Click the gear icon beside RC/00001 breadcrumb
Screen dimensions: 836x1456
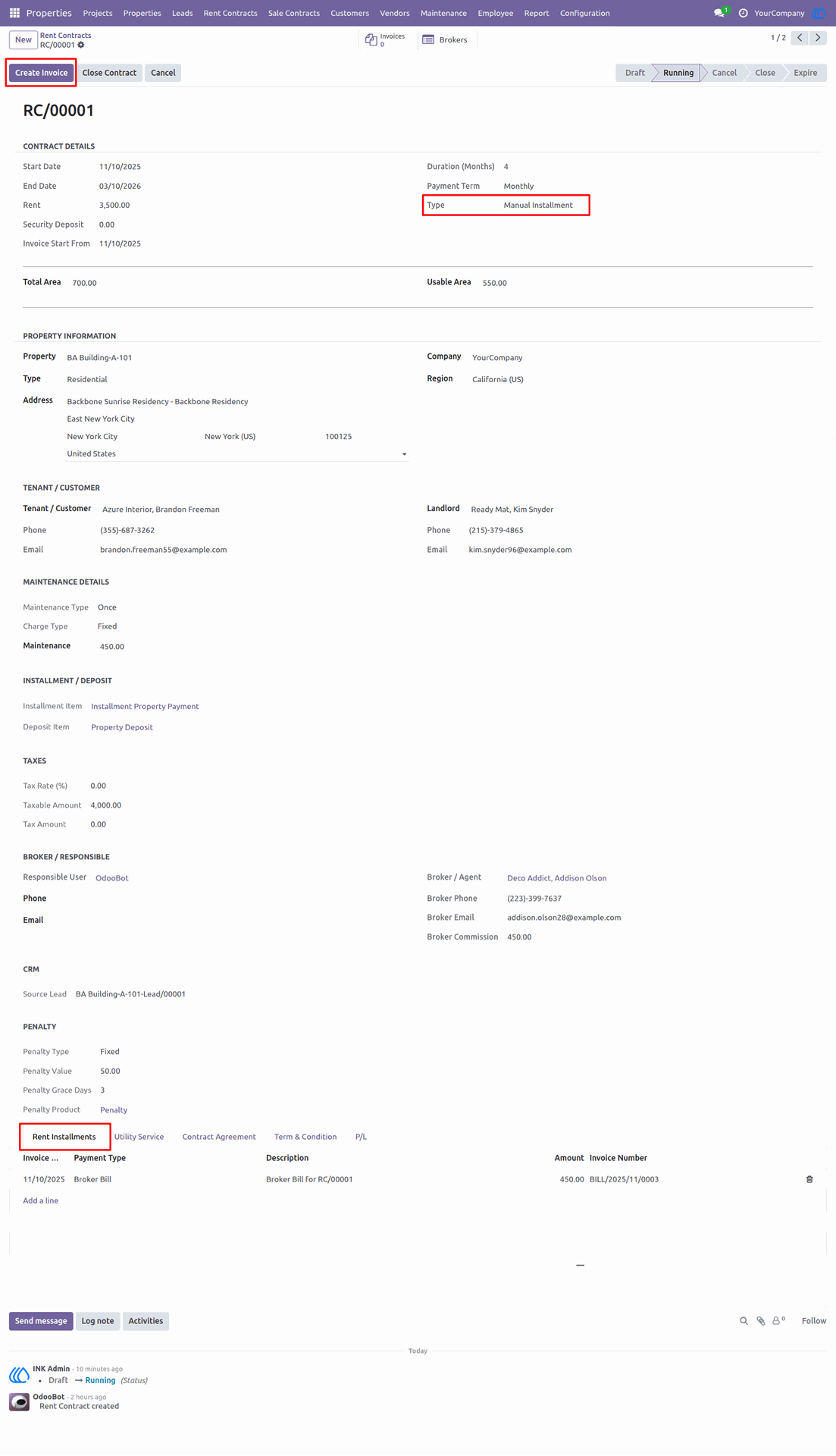pos(81,45)
